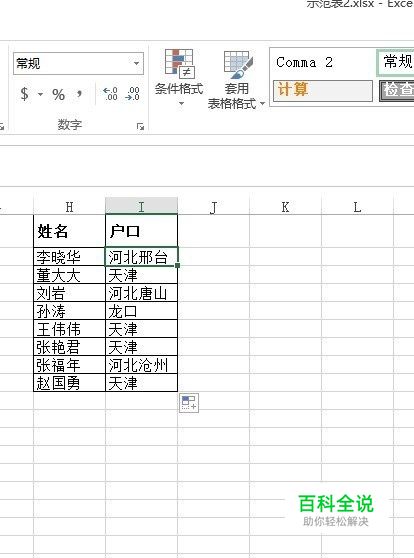Open the Quick Analysis options button

(x=189, y=403)
